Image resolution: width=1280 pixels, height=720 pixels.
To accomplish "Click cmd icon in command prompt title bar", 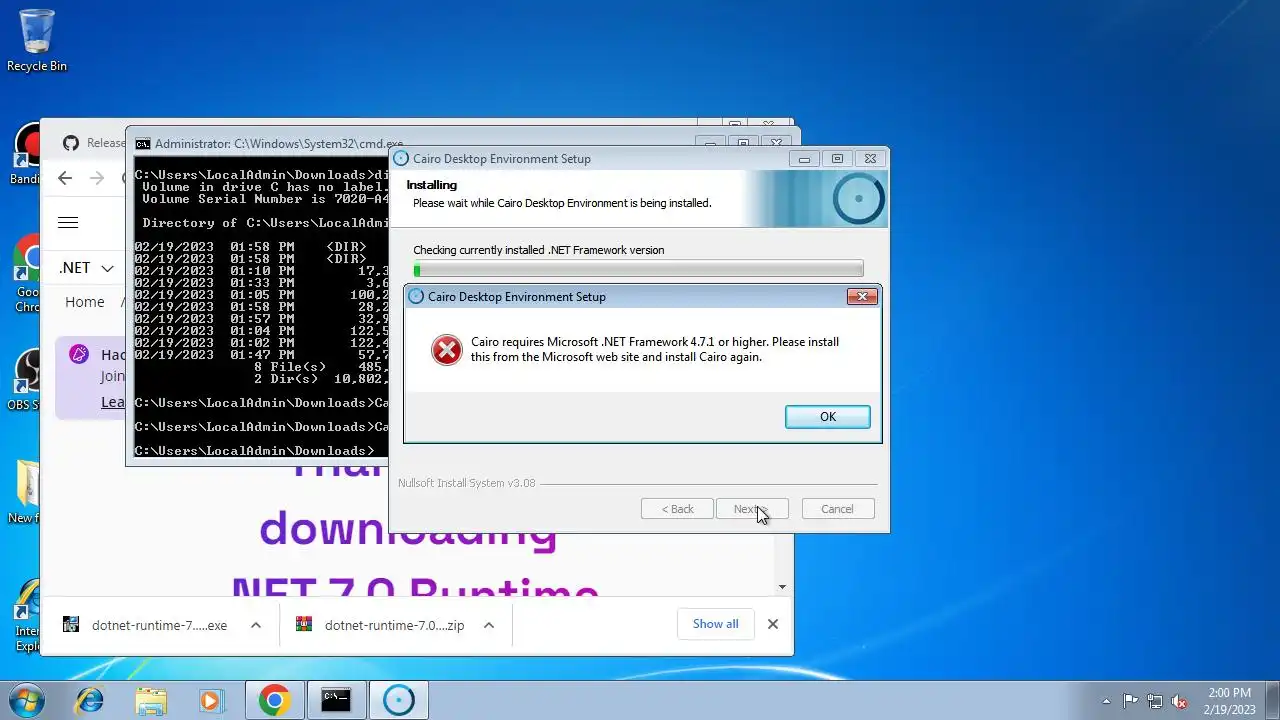I will pos(143,144).
